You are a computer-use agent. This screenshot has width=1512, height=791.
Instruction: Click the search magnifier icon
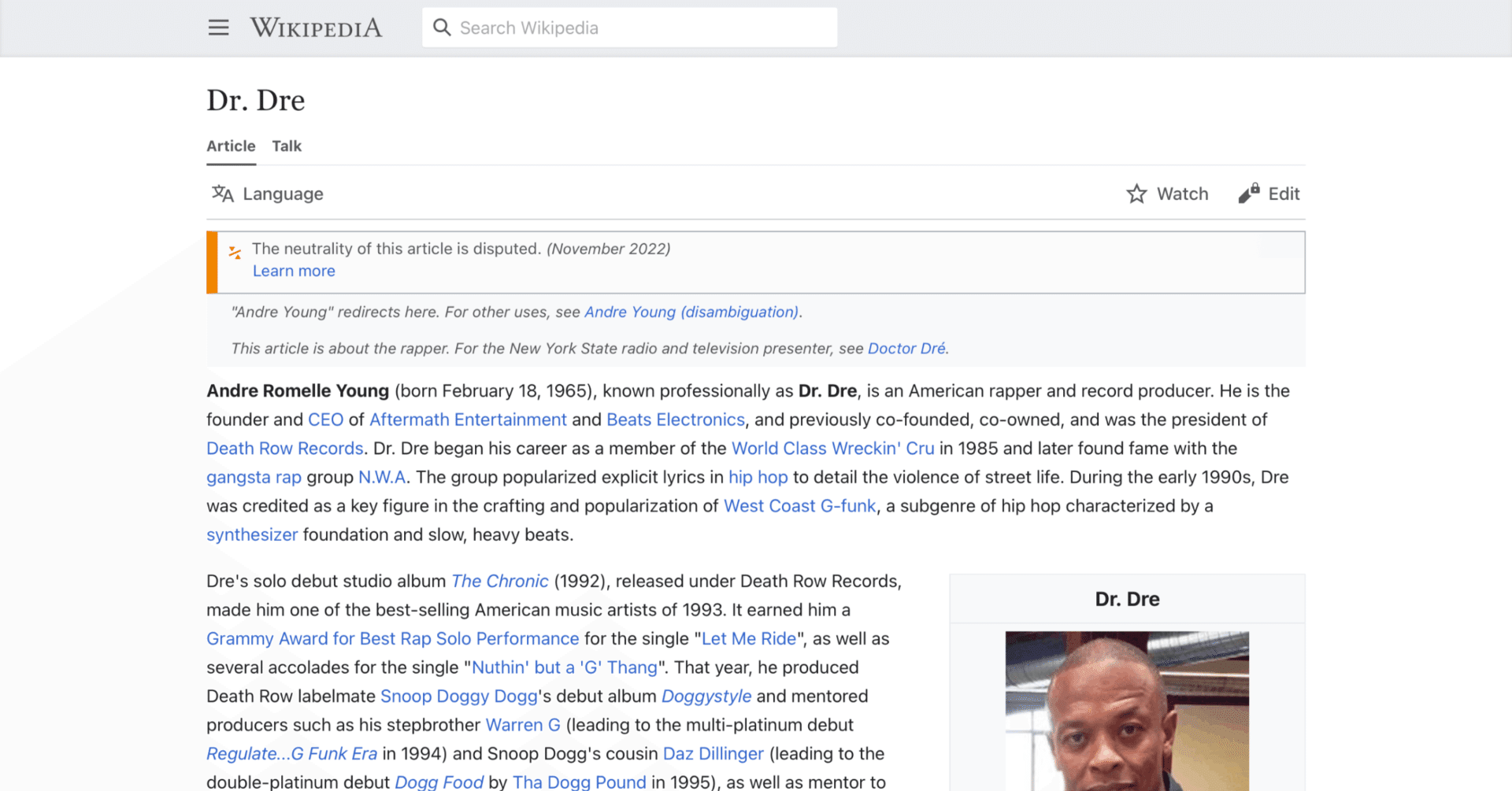[442, 27]
